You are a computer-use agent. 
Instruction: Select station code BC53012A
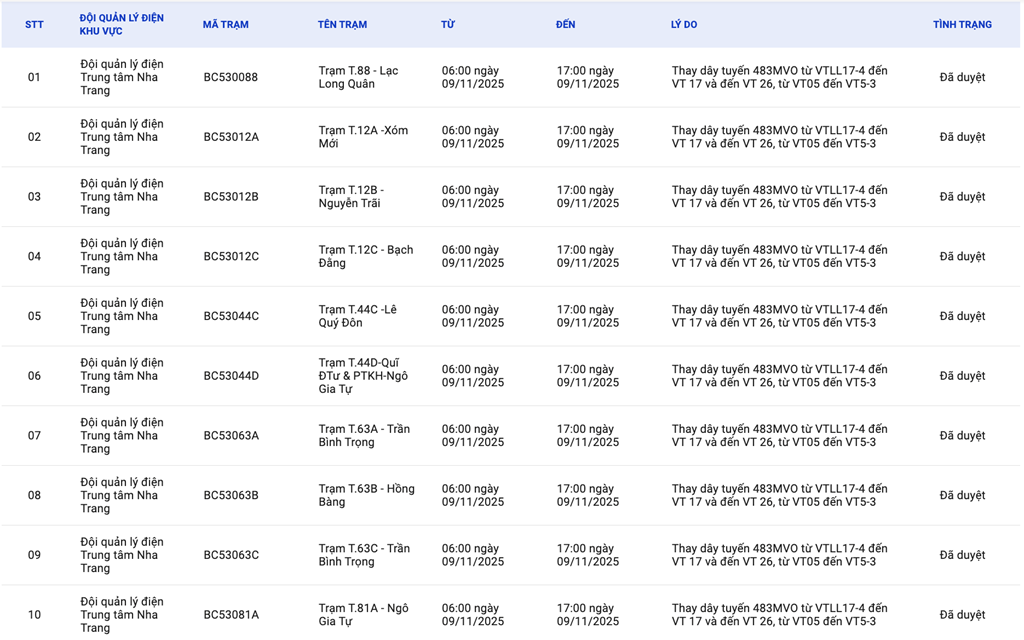pyautogui.click(x=231, y=137)
